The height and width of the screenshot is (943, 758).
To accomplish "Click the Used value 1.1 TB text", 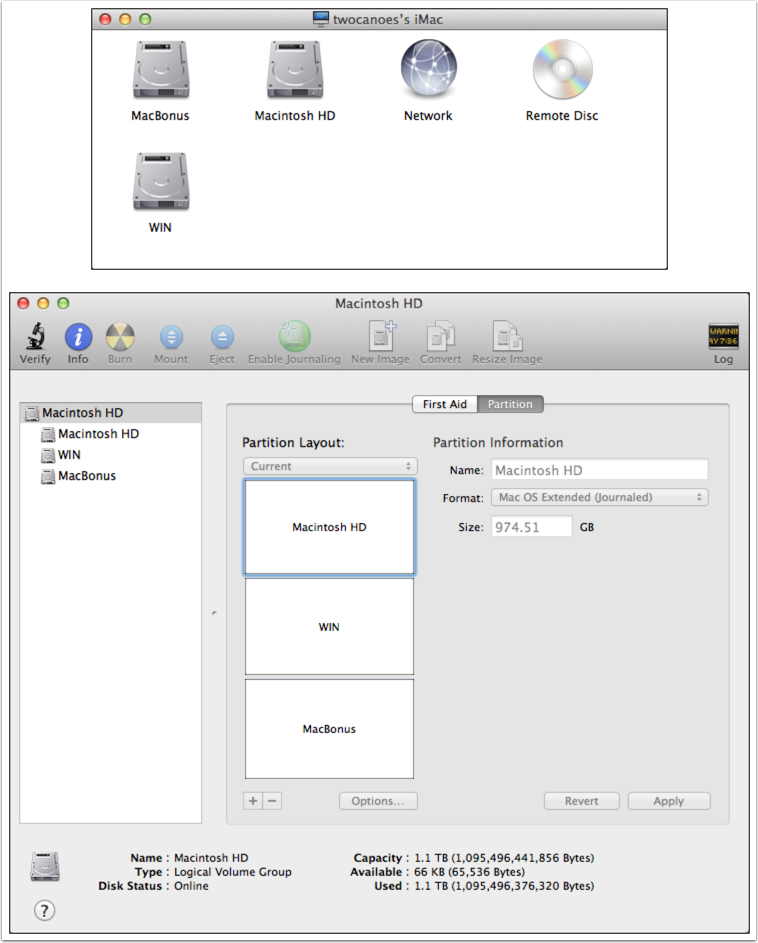I will 504,886.
